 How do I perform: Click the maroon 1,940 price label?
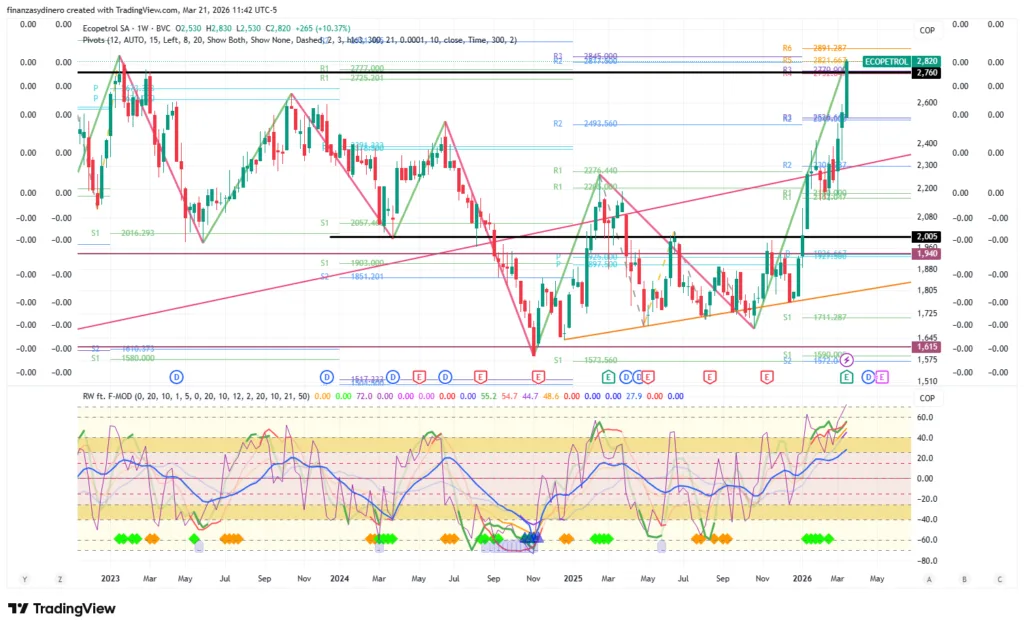[927, 254]
